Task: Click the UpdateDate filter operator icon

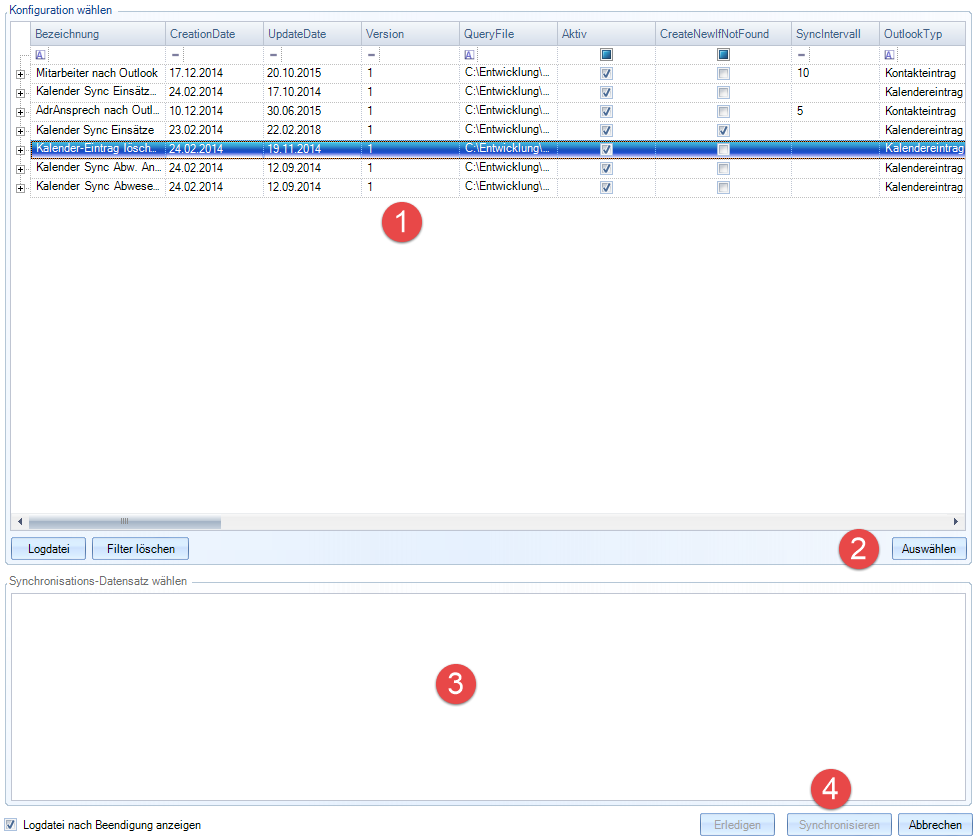Action: pos(274,55)
